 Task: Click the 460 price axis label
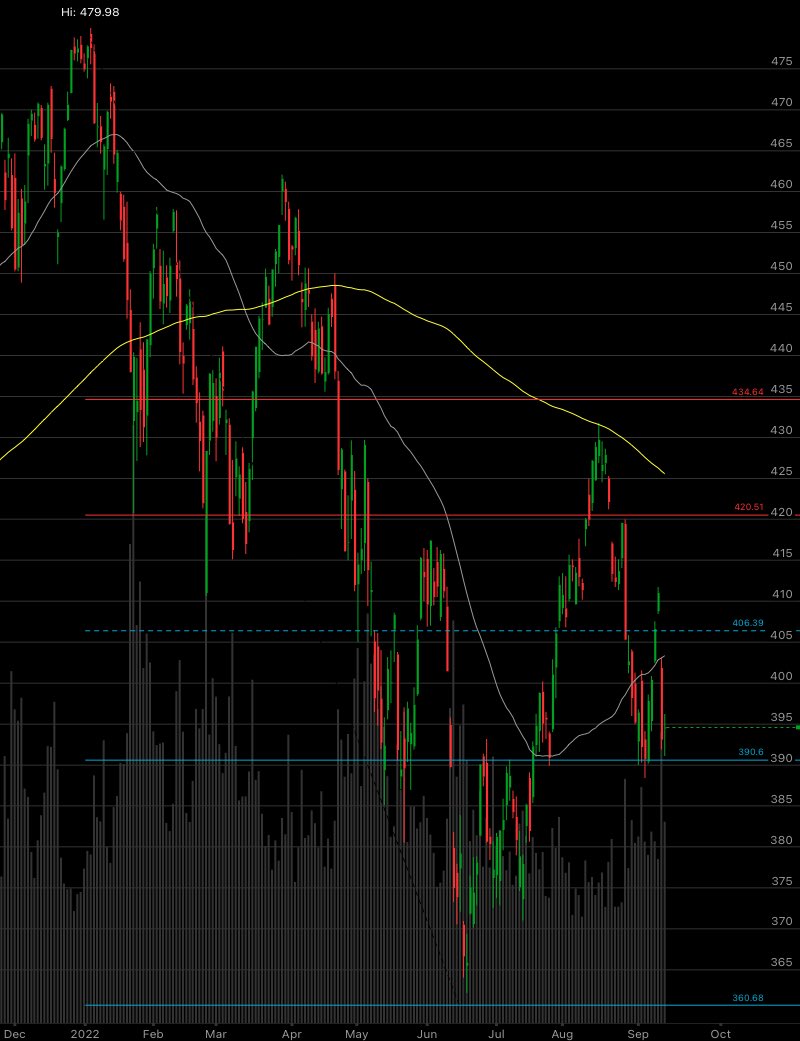click(x=781, y=185)
